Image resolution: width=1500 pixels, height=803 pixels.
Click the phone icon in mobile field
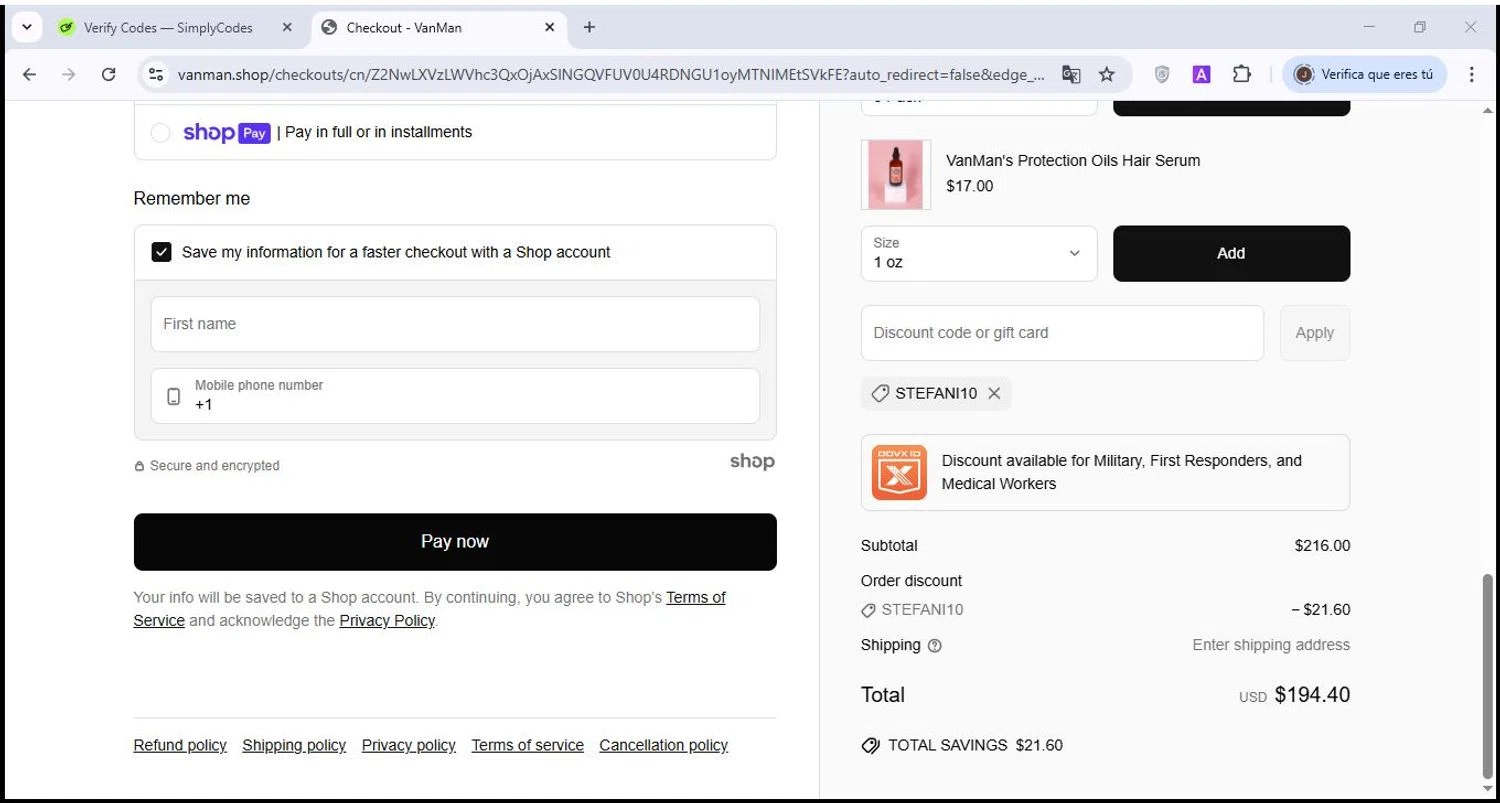click(174, 396)
